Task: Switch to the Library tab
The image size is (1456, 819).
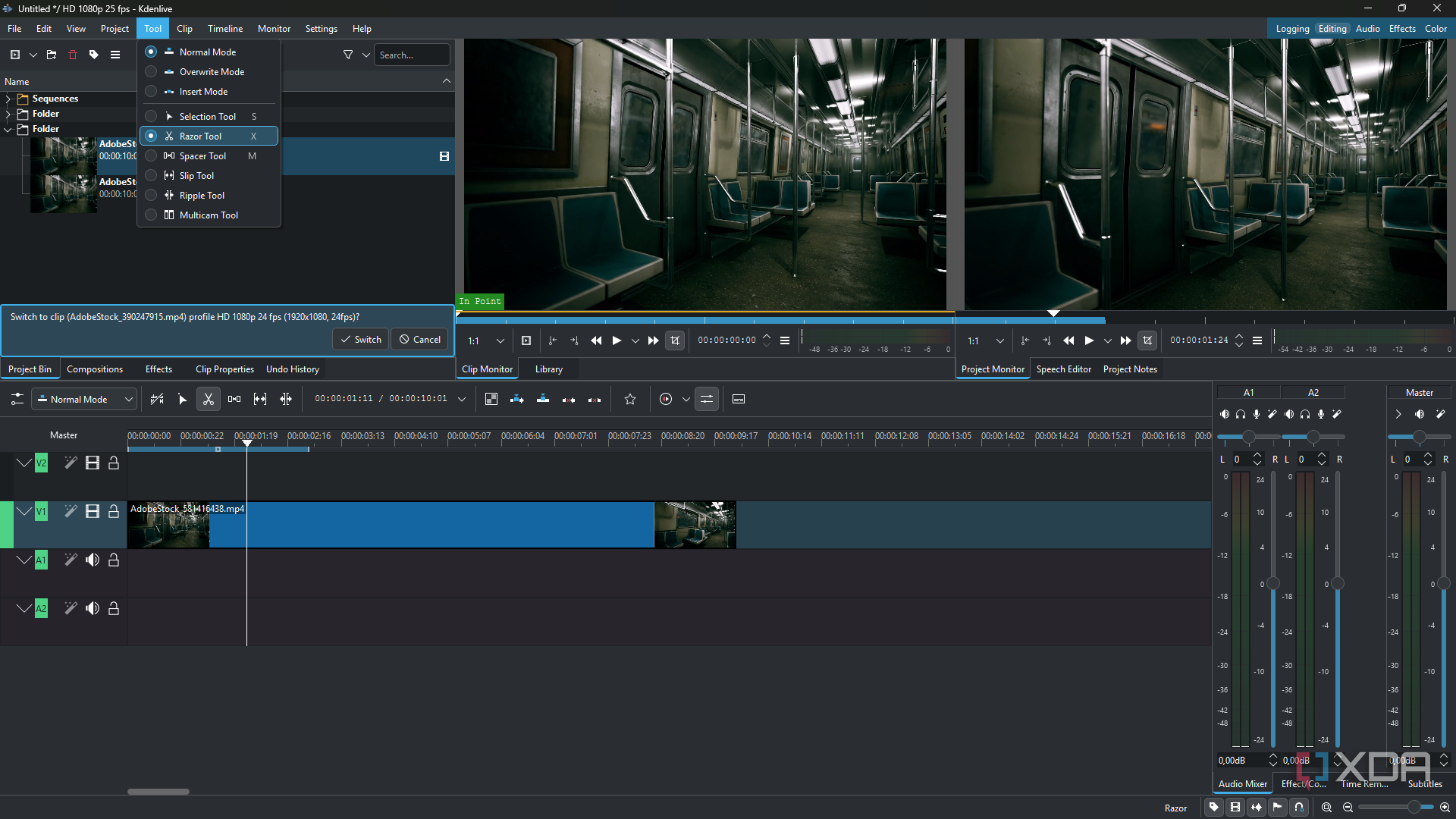Action: 548,369
